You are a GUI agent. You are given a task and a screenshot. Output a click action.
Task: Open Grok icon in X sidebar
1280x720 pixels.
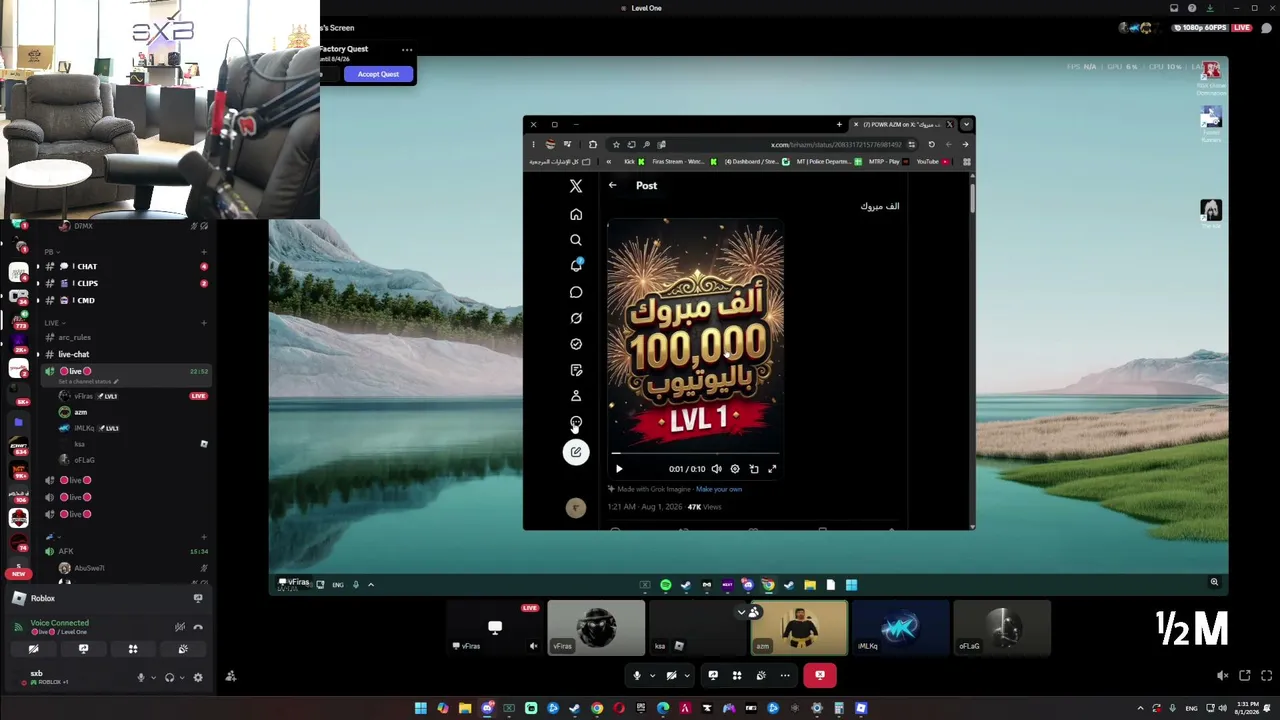pos(576,318)
